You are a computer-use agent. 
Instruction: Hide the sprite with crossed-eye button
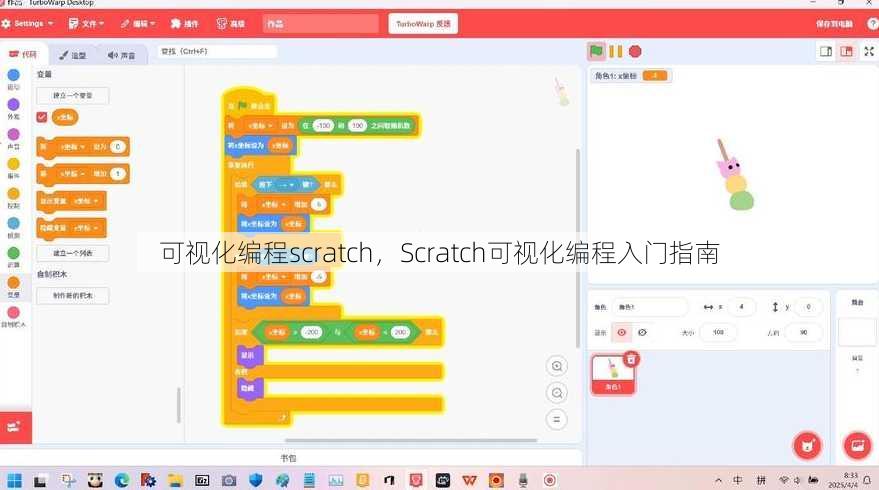[x=642, y=332]
